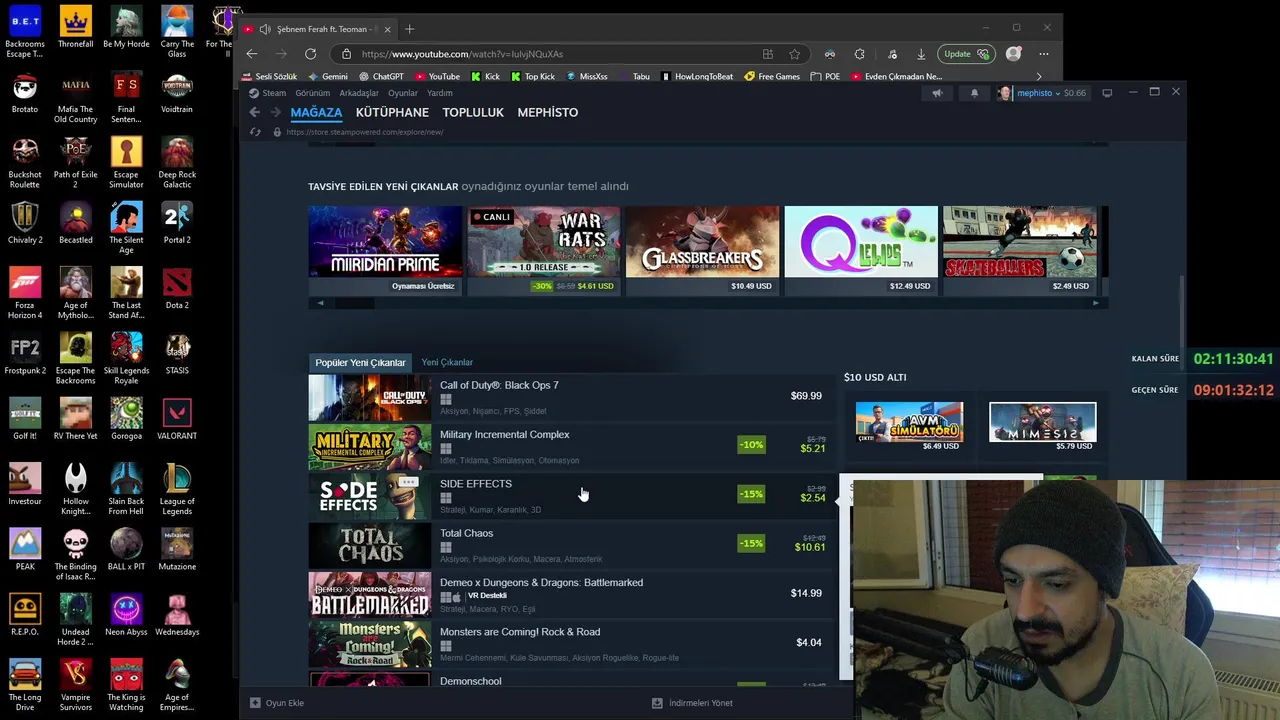
Task: Show more bookmarks chevron in browser
Action: point(1038,76)
